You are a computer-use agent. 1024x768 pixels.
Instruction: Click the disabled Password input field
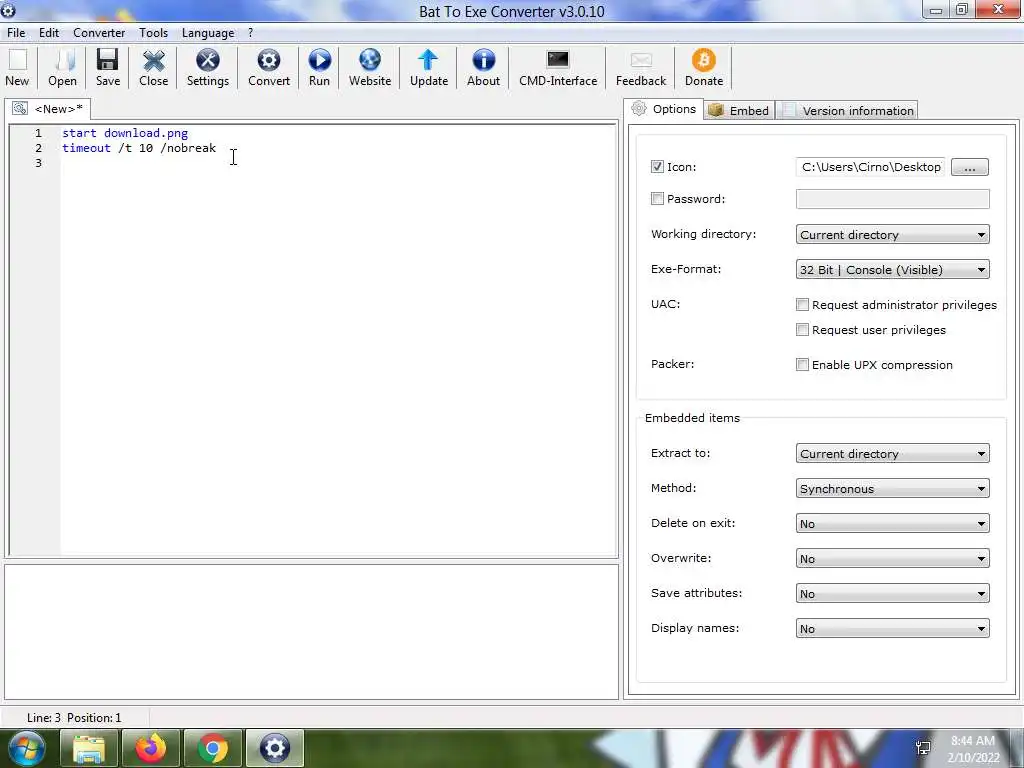(892, 199)
